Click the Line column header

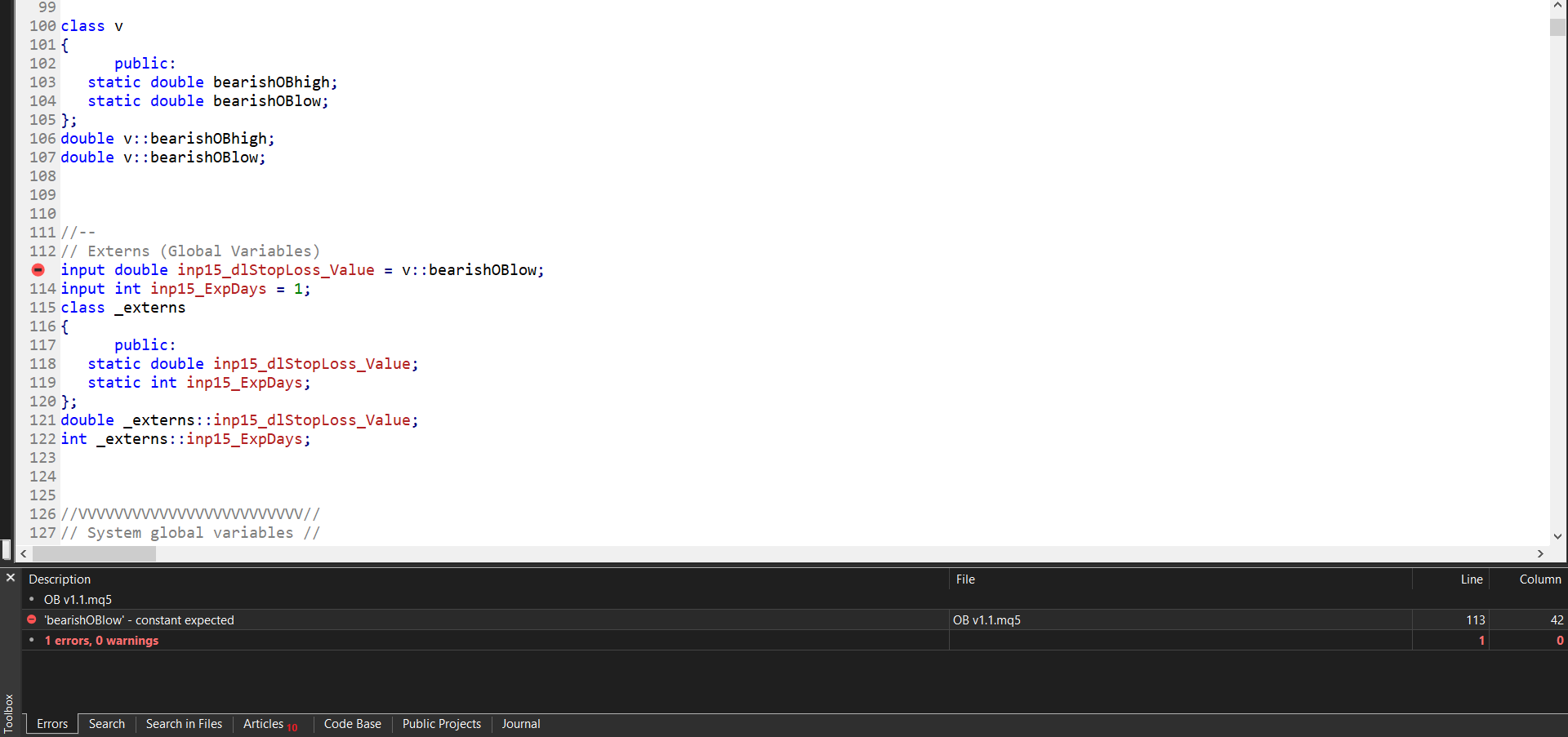coord(1451,579)
